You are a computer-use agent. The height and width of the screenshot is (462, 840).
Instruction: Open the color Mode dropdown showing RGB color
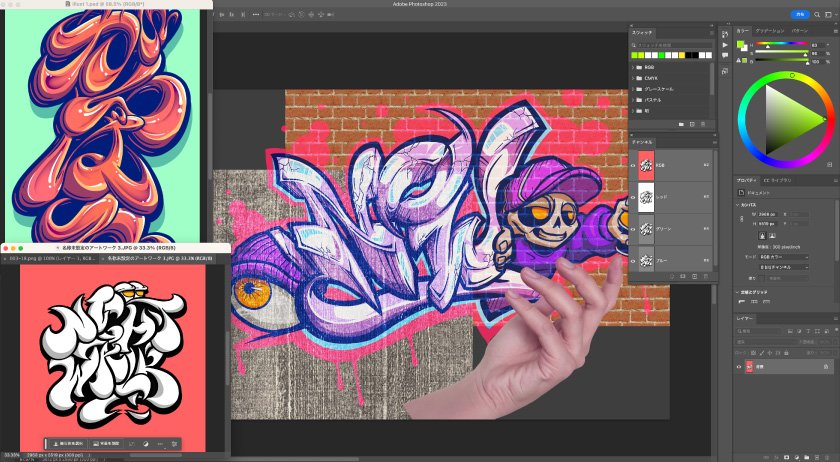pyautogui.click(x=783, y=257)
